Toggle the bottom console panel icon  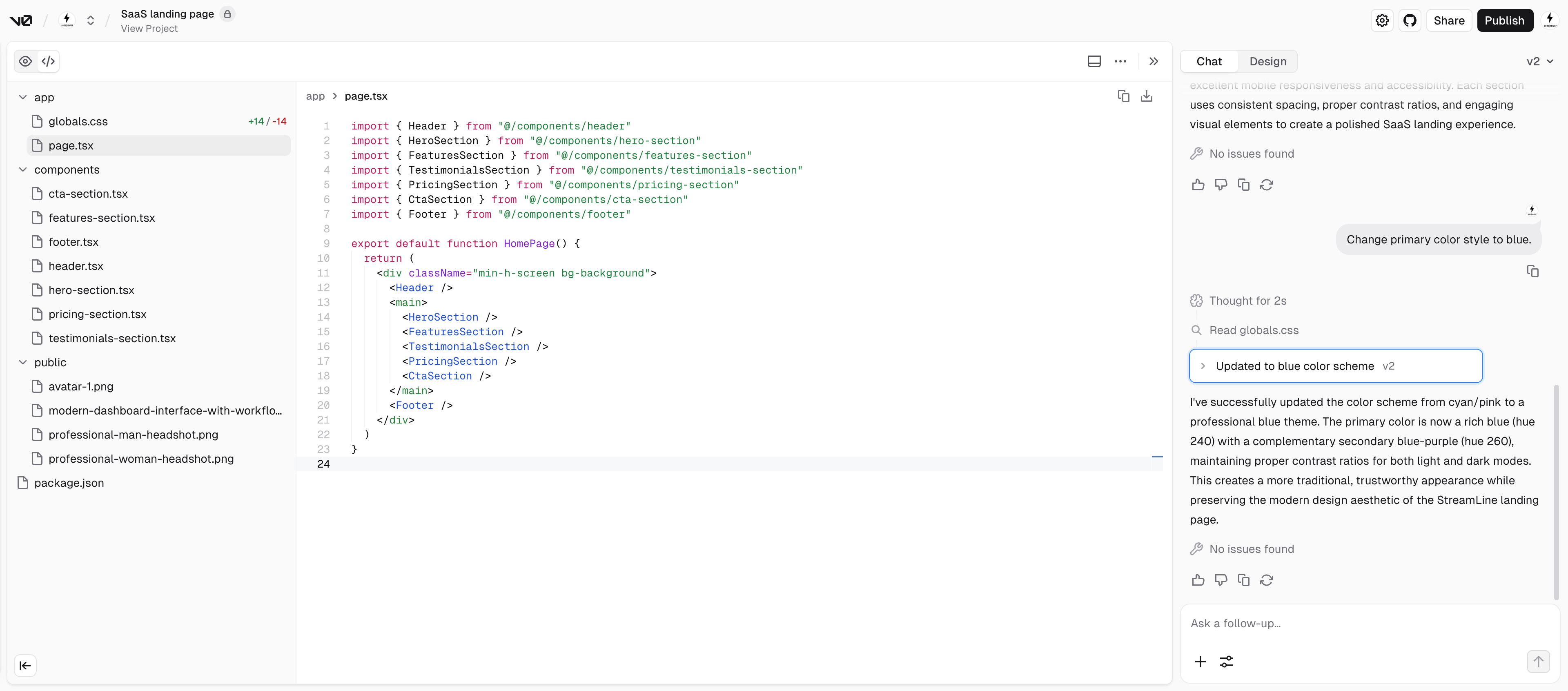pos(1094,62)
